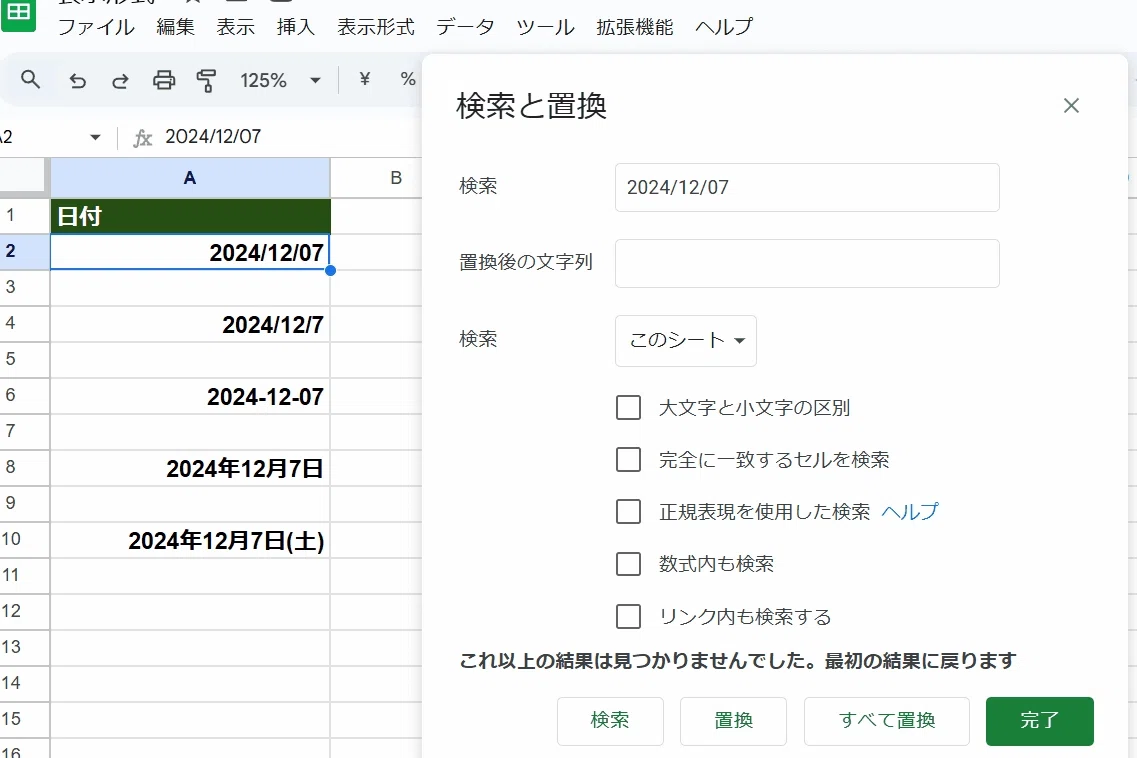Screen dimensions: 1137x758
Task: Click the 検索 button in the dialog
Action: [610, 721]
